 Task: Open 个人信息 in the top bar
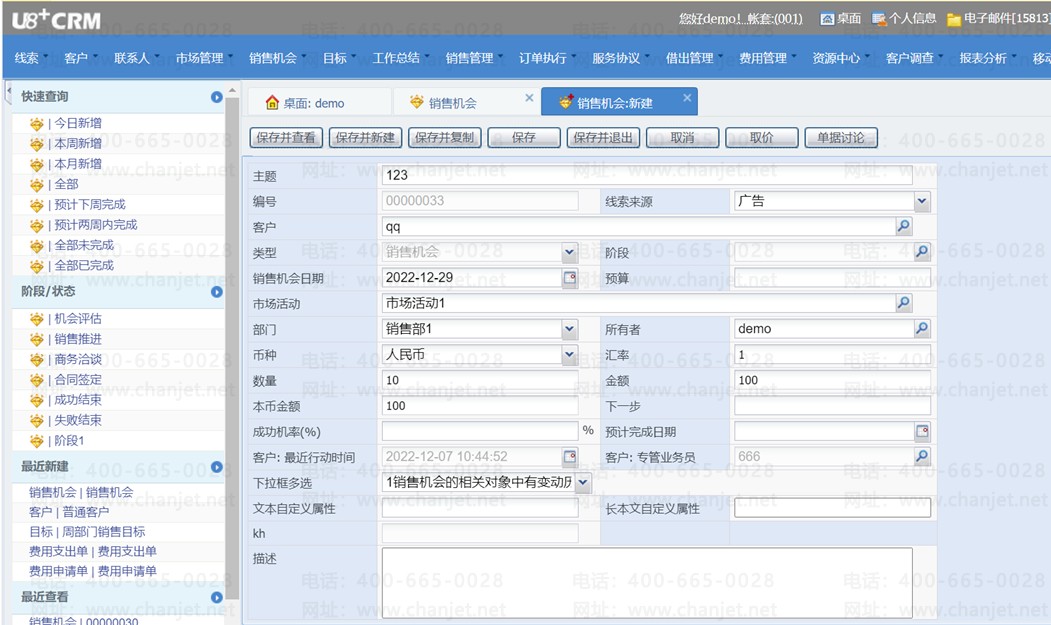click(x=904, y=18)
